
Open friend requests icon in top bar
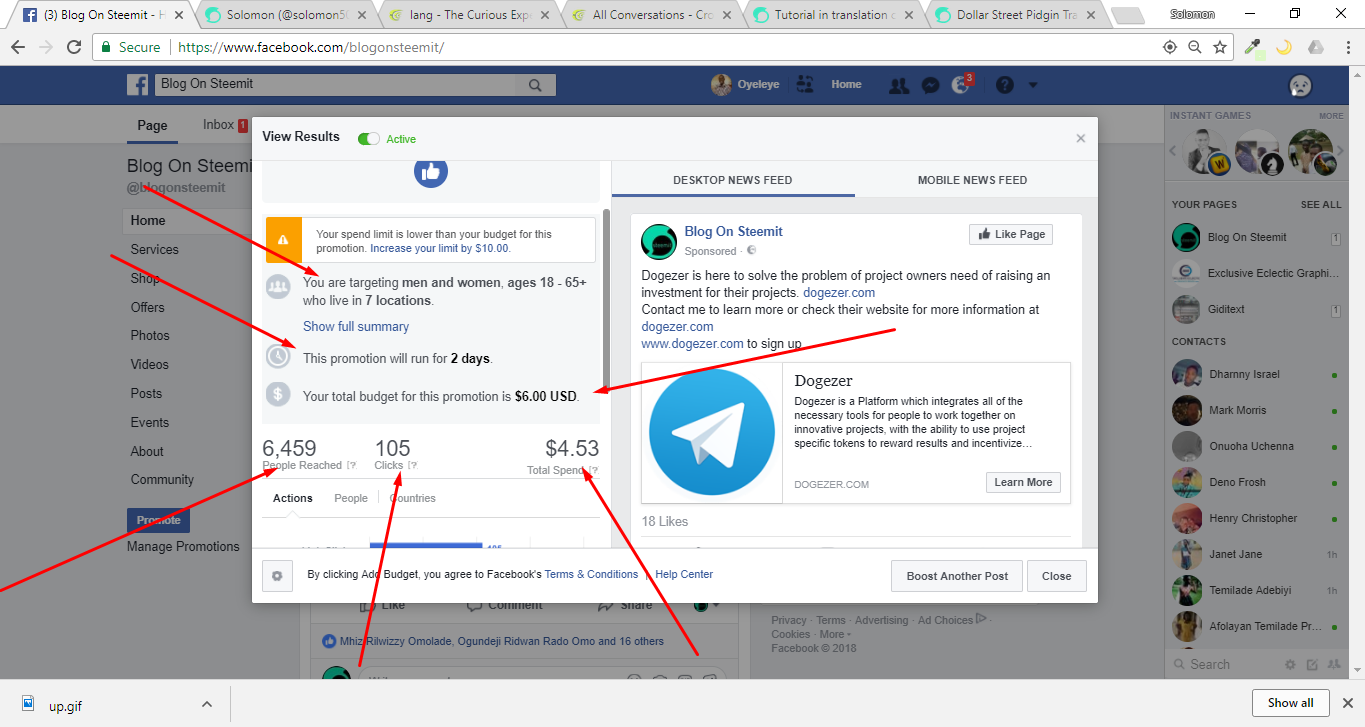pyautogui.click(x=899, y=85)
